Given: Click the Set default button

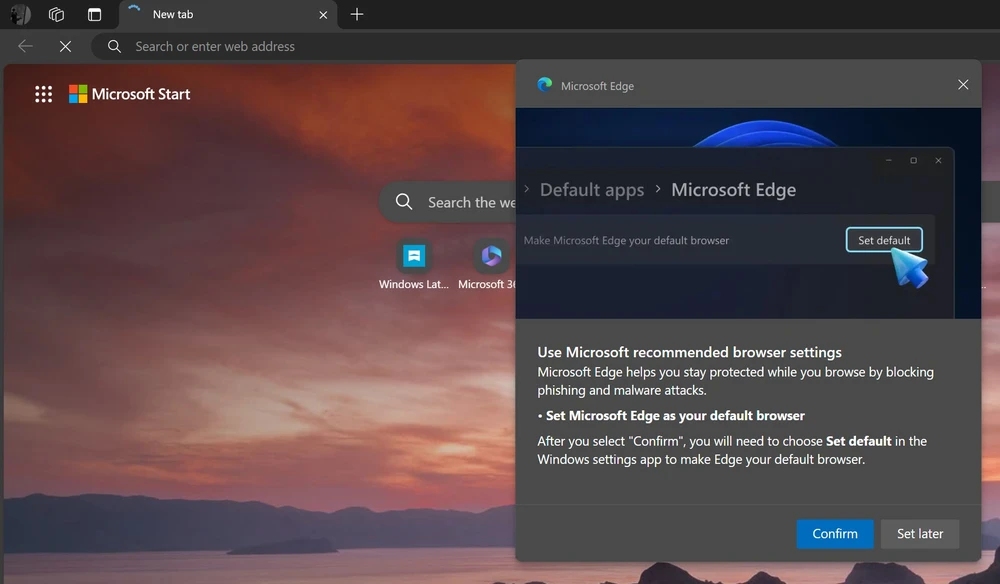Looking at the screenshot, I should coord(884,240).
